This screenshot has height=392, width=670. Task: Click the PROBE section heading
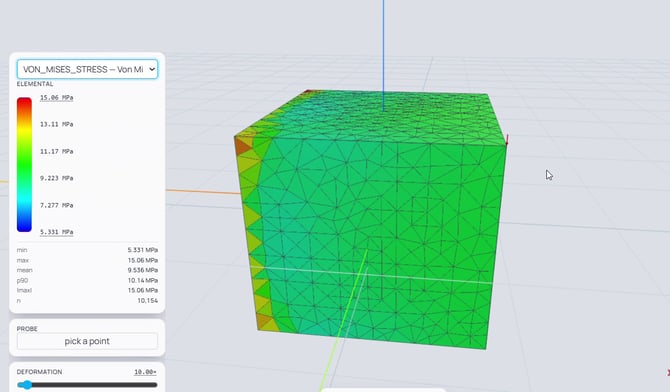tap(27, 329)
